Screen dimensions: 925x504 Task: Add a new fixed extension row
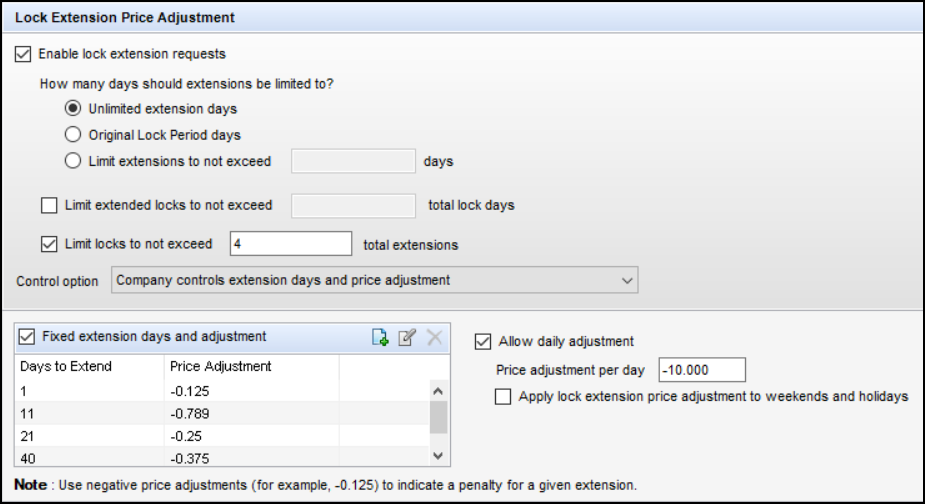click(x=380, y=337)
